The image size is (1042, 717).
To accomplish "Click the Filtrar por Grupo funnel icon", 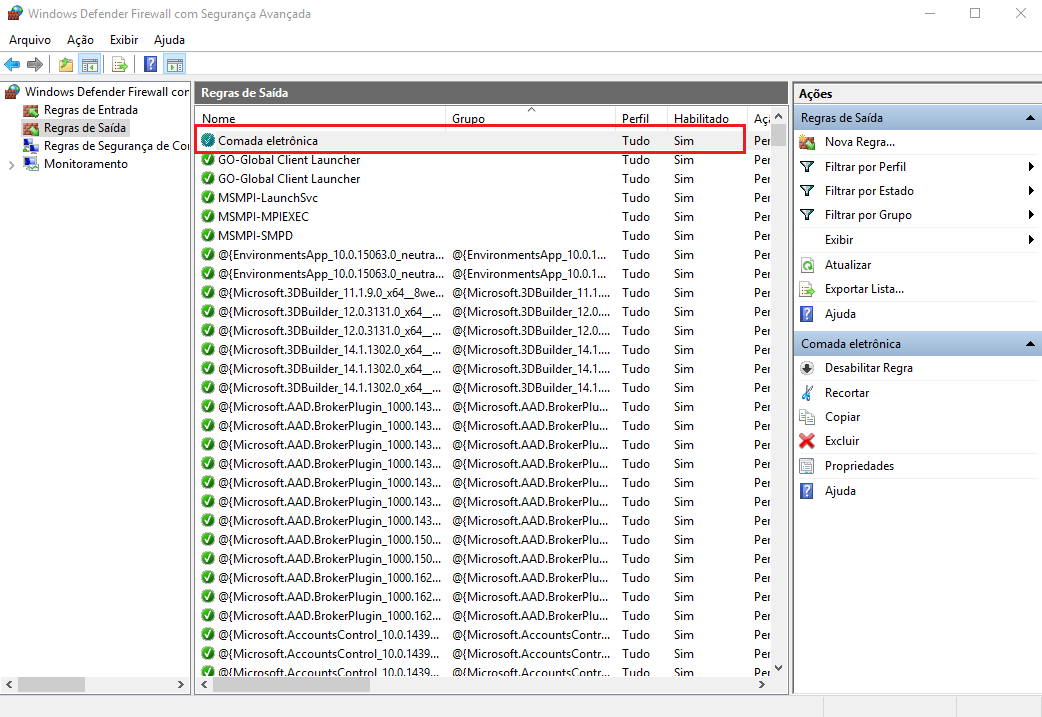I will [x=807, y=215].
